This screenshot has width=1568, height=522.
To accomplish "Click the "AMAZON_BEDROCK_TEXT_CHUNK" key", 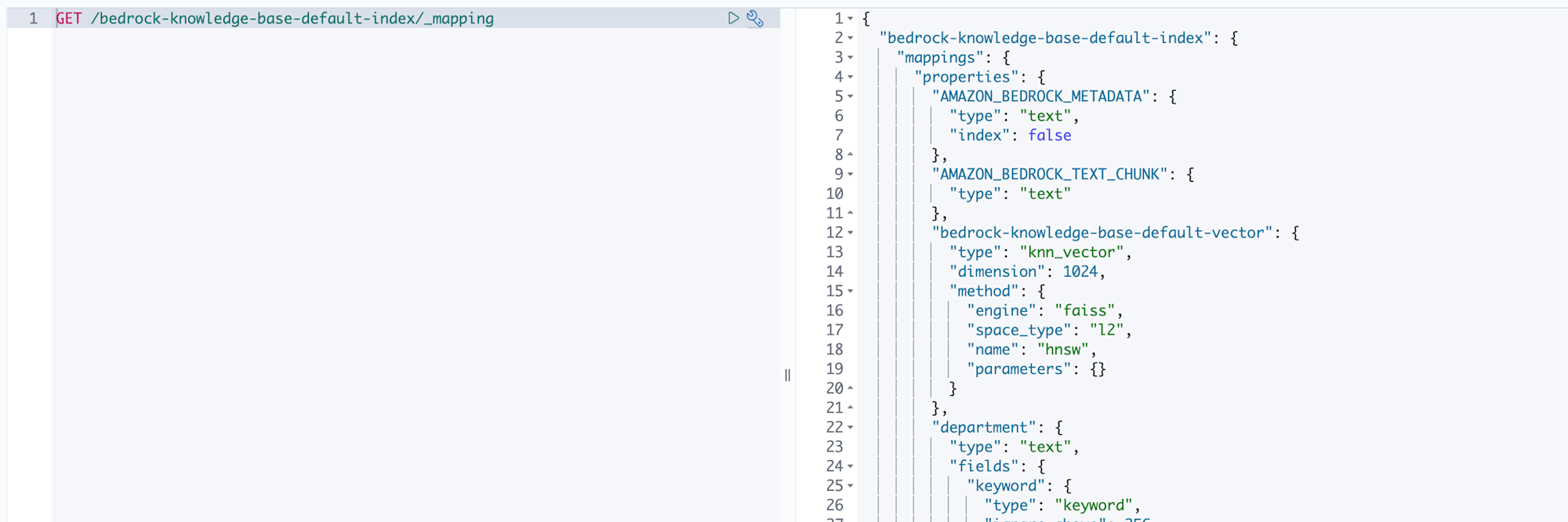I will coord(1050,175).
